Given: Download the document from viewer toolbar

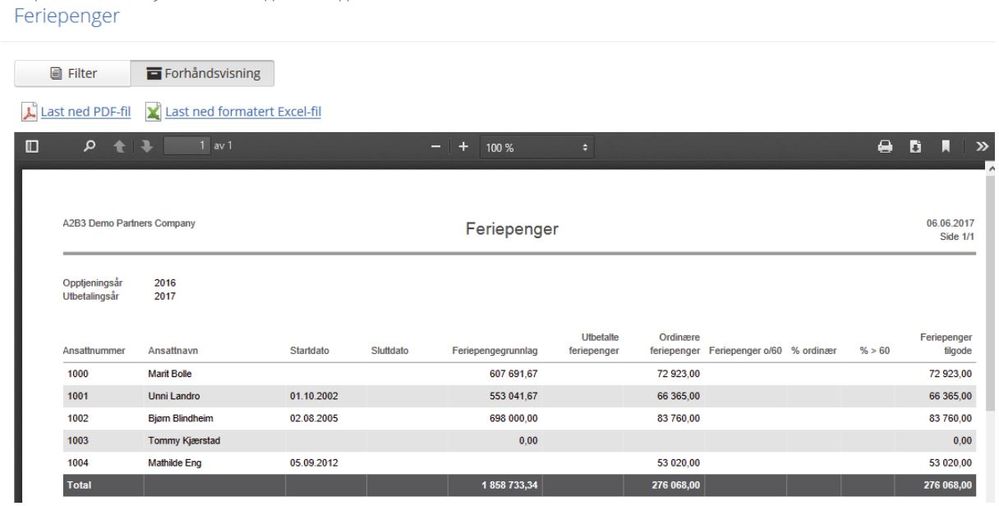Looking at the screenshot, I should click(915, 147).
